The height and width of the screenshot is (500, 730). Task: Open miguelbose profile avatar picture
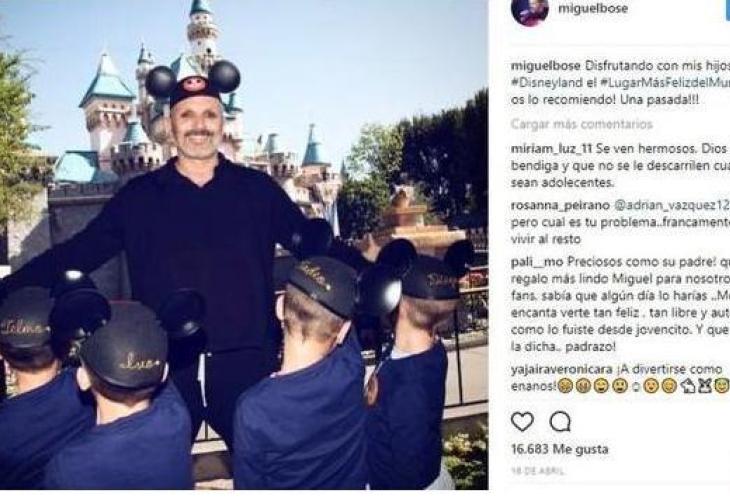(530, 10)
